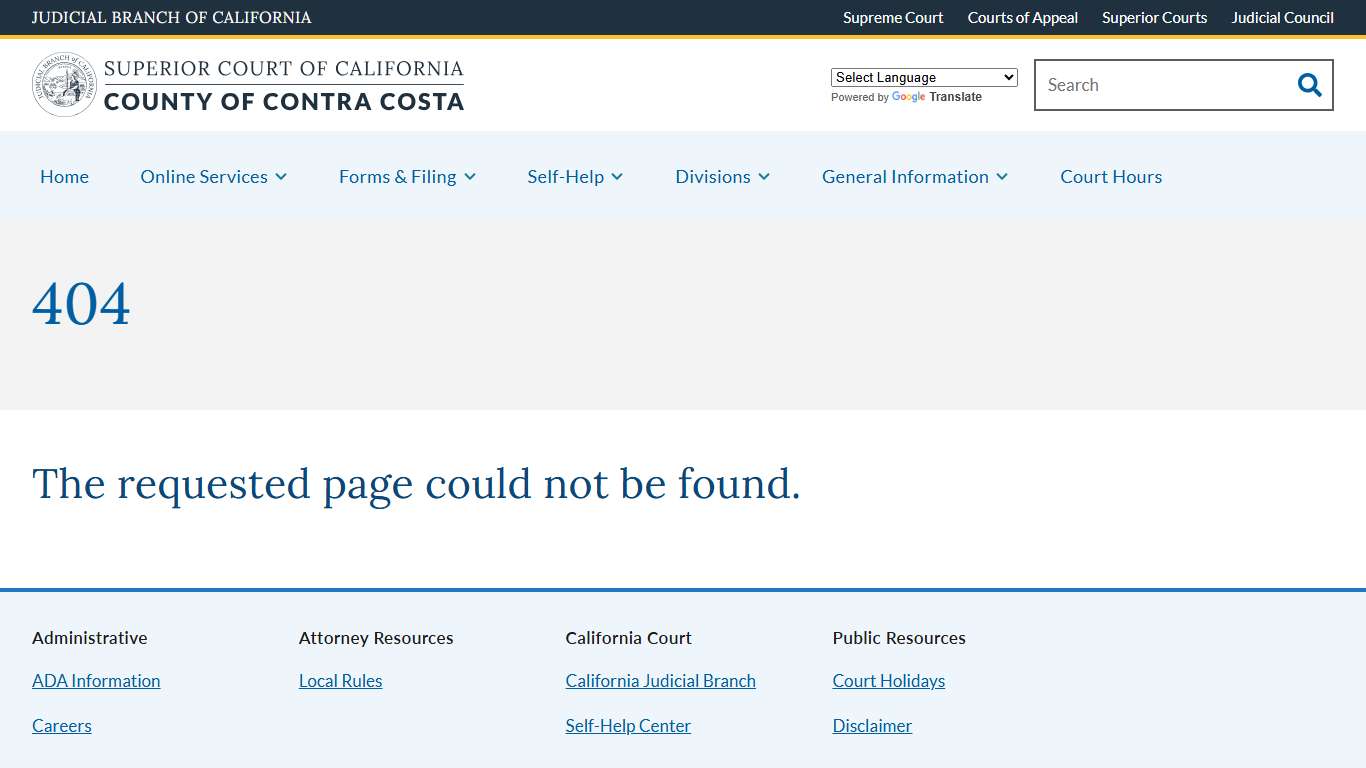Expand the Self-Help navigation menu
This screenshot has height=768, width=1366.
575,176
